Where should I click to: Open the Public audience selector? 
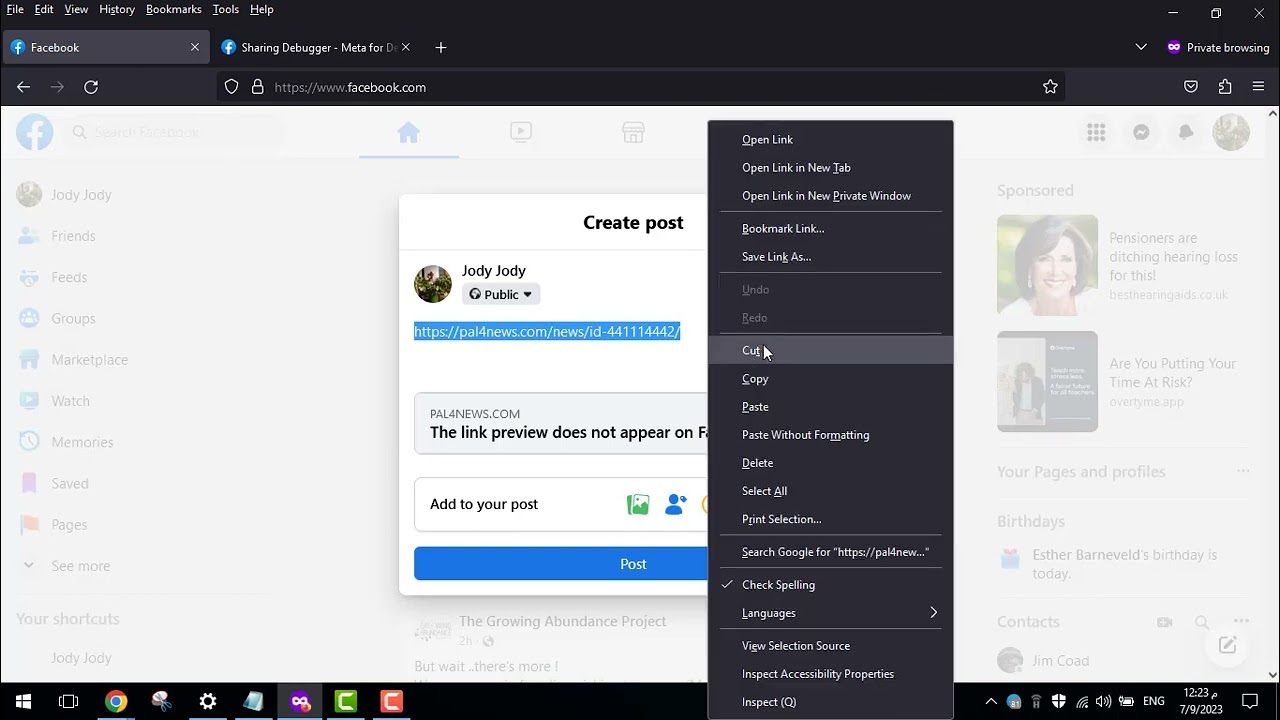point(501,294)
